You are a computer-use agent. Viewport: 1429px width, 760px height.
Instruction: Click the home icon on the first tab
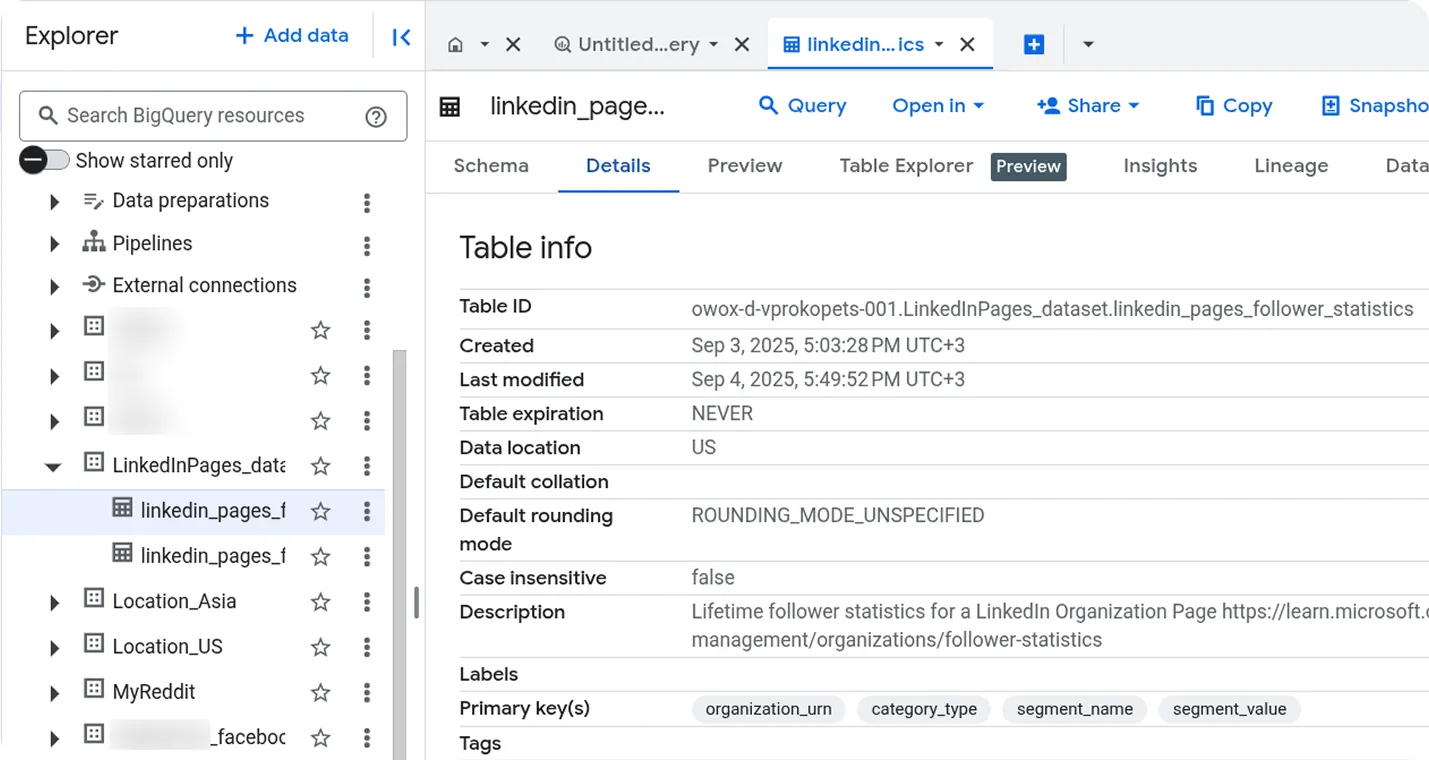[455, 45]
